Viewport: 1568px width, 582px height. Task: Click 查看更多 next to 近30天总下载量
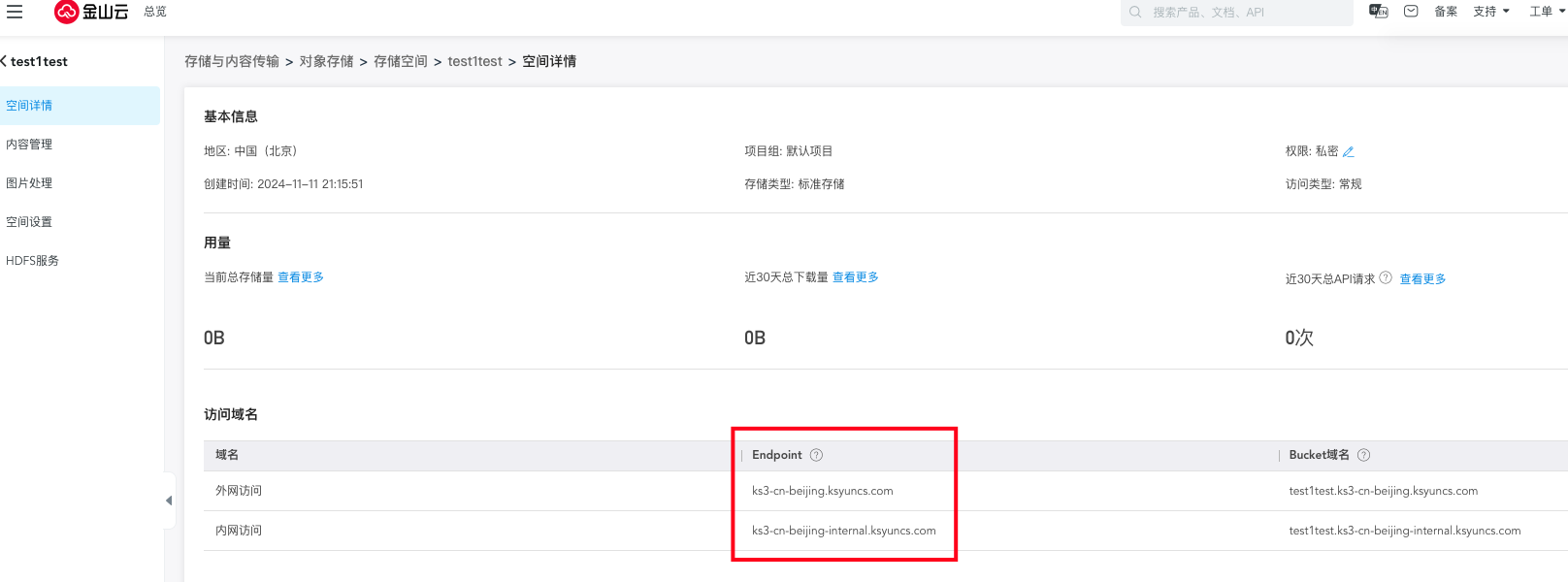(855, 277)
